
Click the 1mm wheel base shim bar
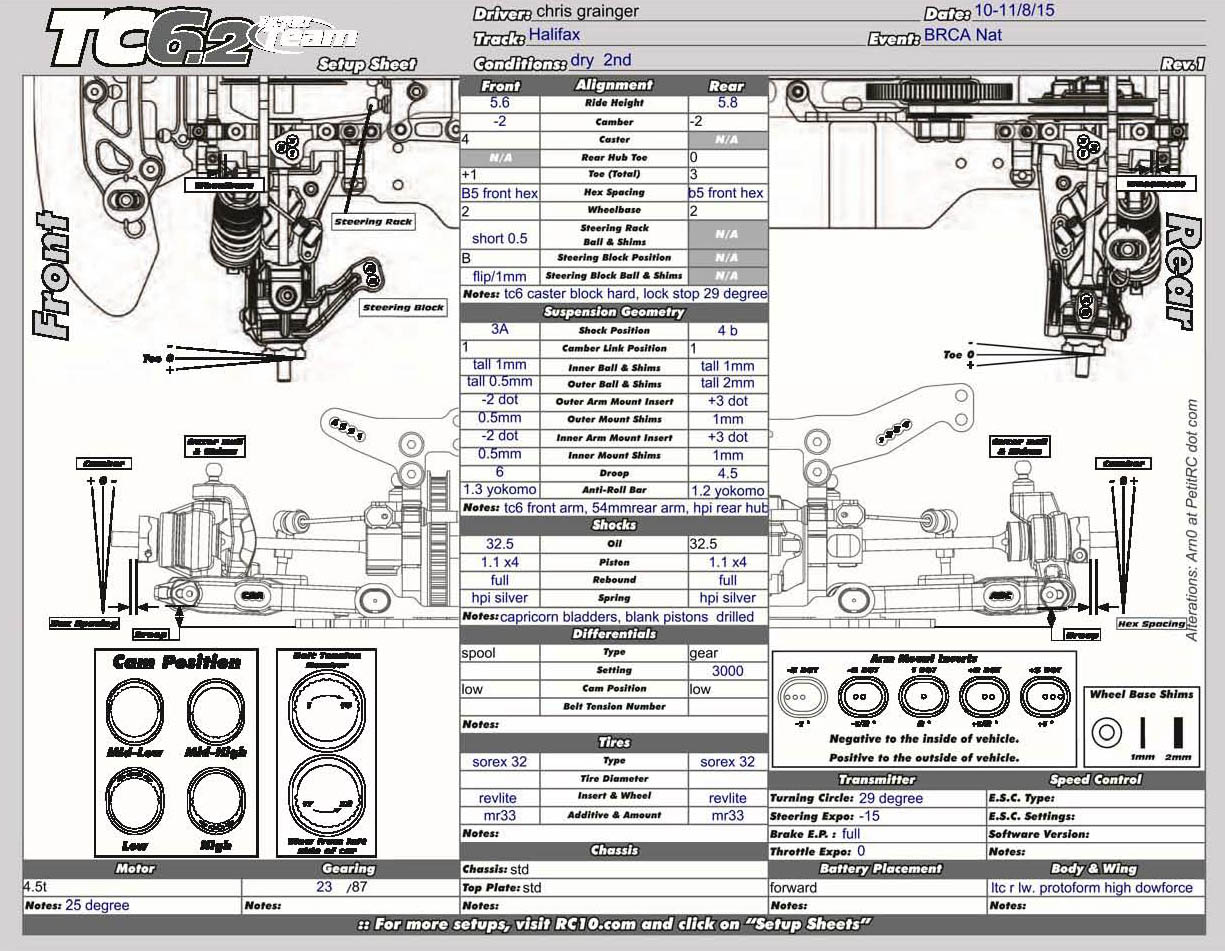point(1143,732)
